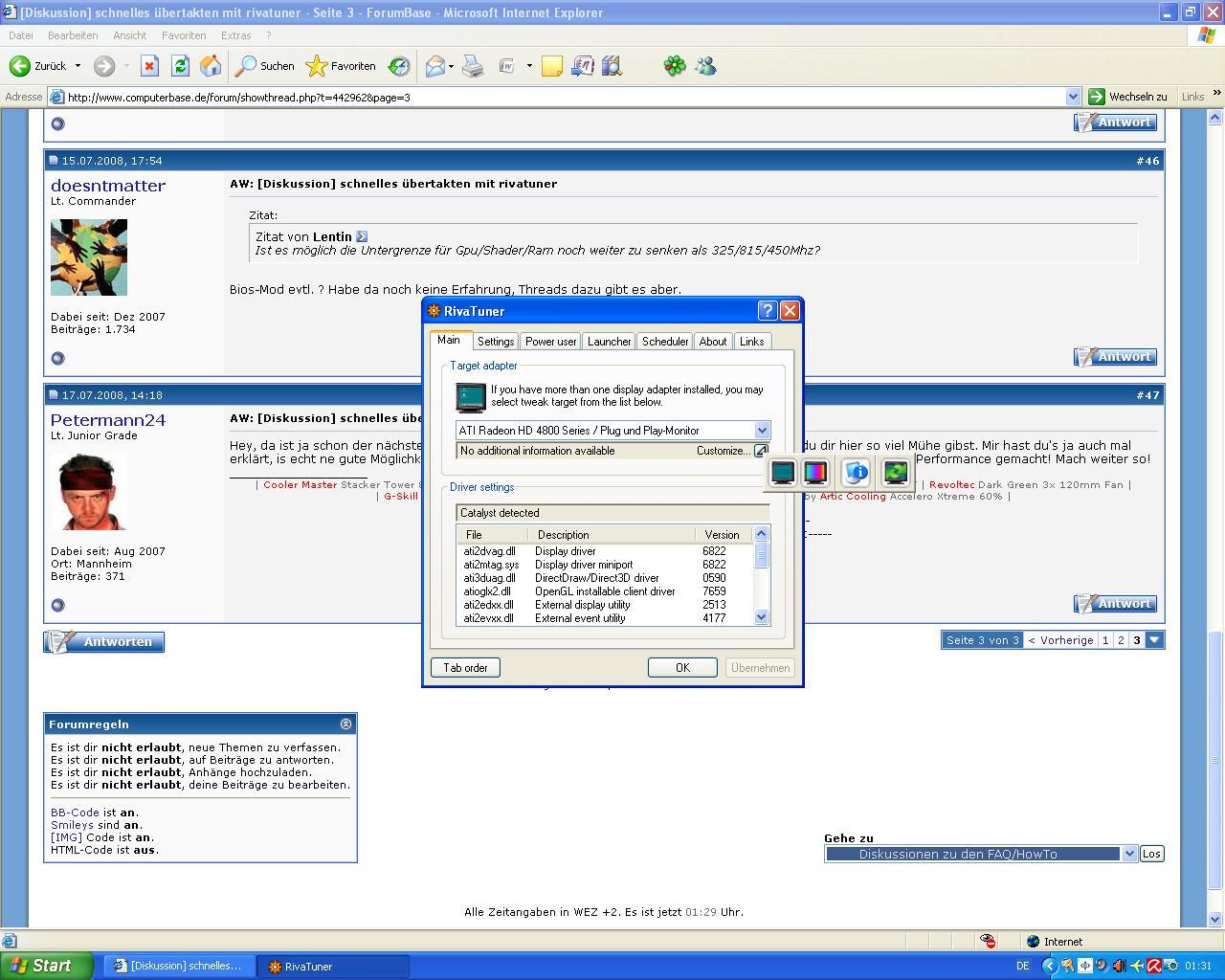
Task: Click the Avira red umbrella tray icon
Action: 1154,966
